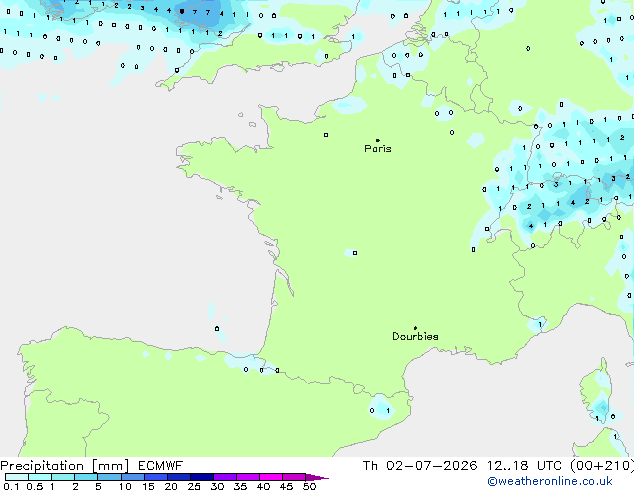Screen dimensions: 634x490
Task: Click the 'Precipitation' title word
Action: tap(42, 466)
